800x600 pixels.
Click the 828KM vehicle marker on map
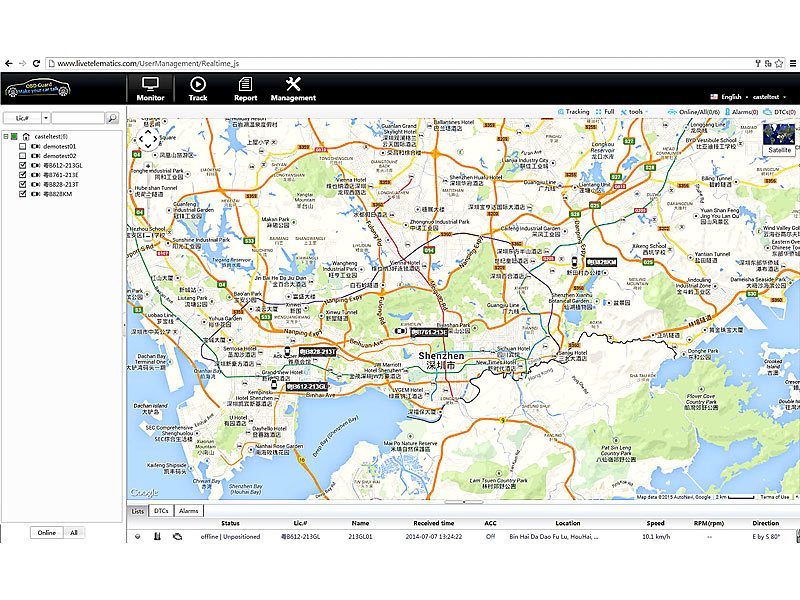(x=574, y=262)
